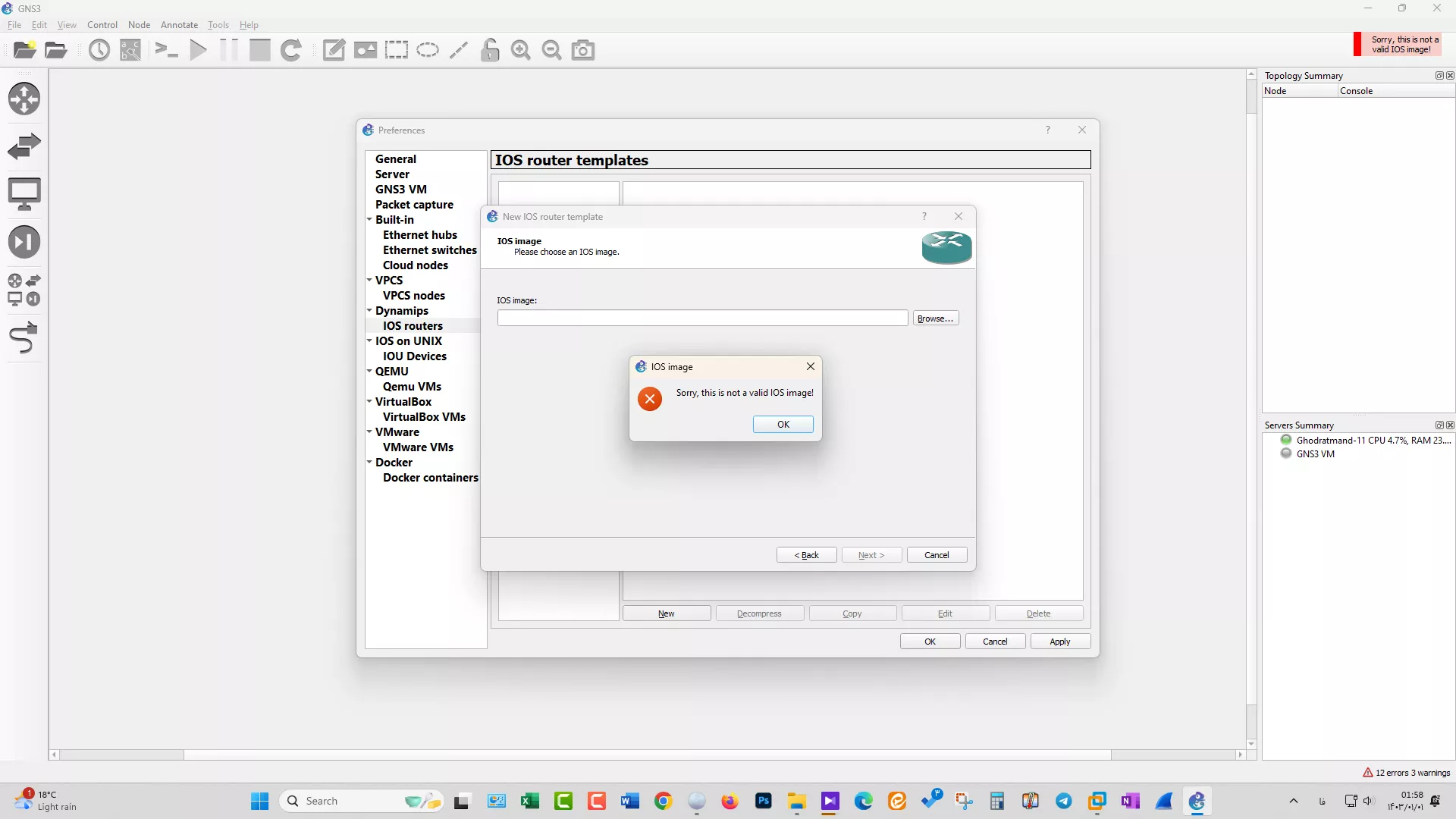
Task: Click the < Back wizard button
Action: (x=807, y=555)
